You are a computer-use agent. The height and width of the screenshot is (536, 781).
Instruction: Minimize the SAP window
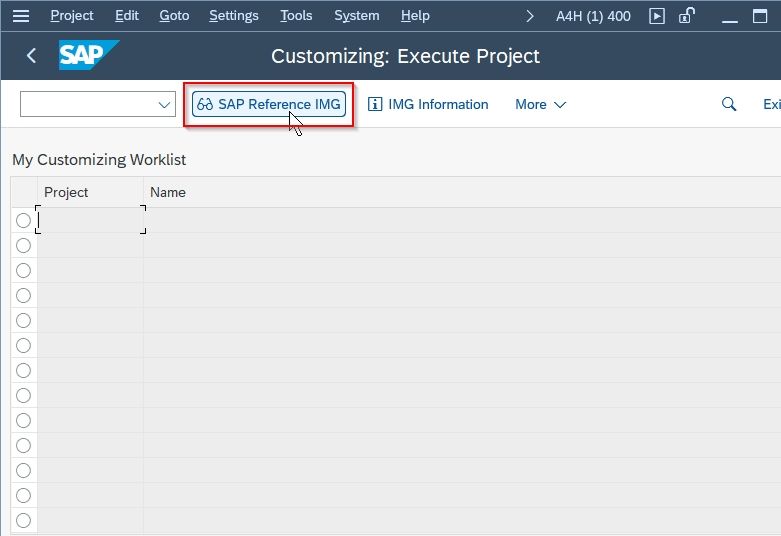point(730,20)
